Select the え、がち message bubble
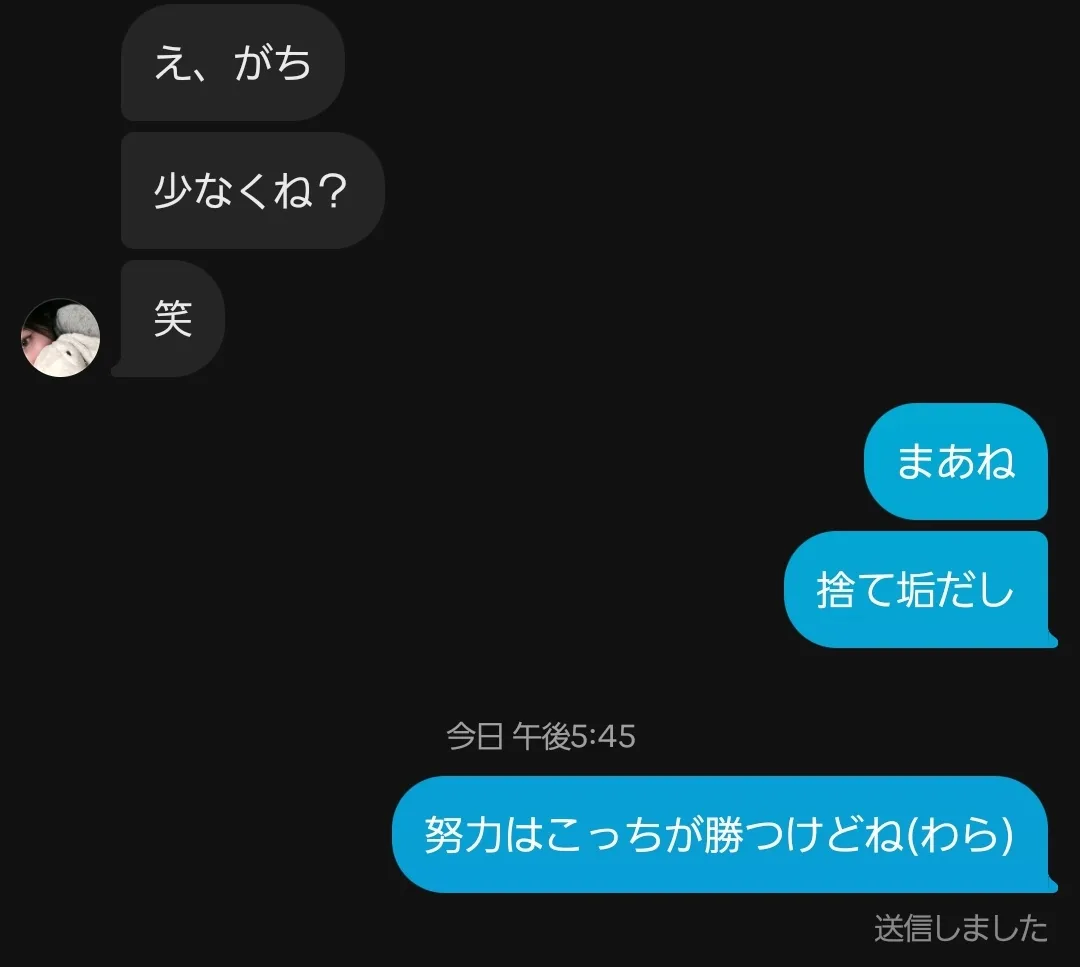 coord(233,63)
